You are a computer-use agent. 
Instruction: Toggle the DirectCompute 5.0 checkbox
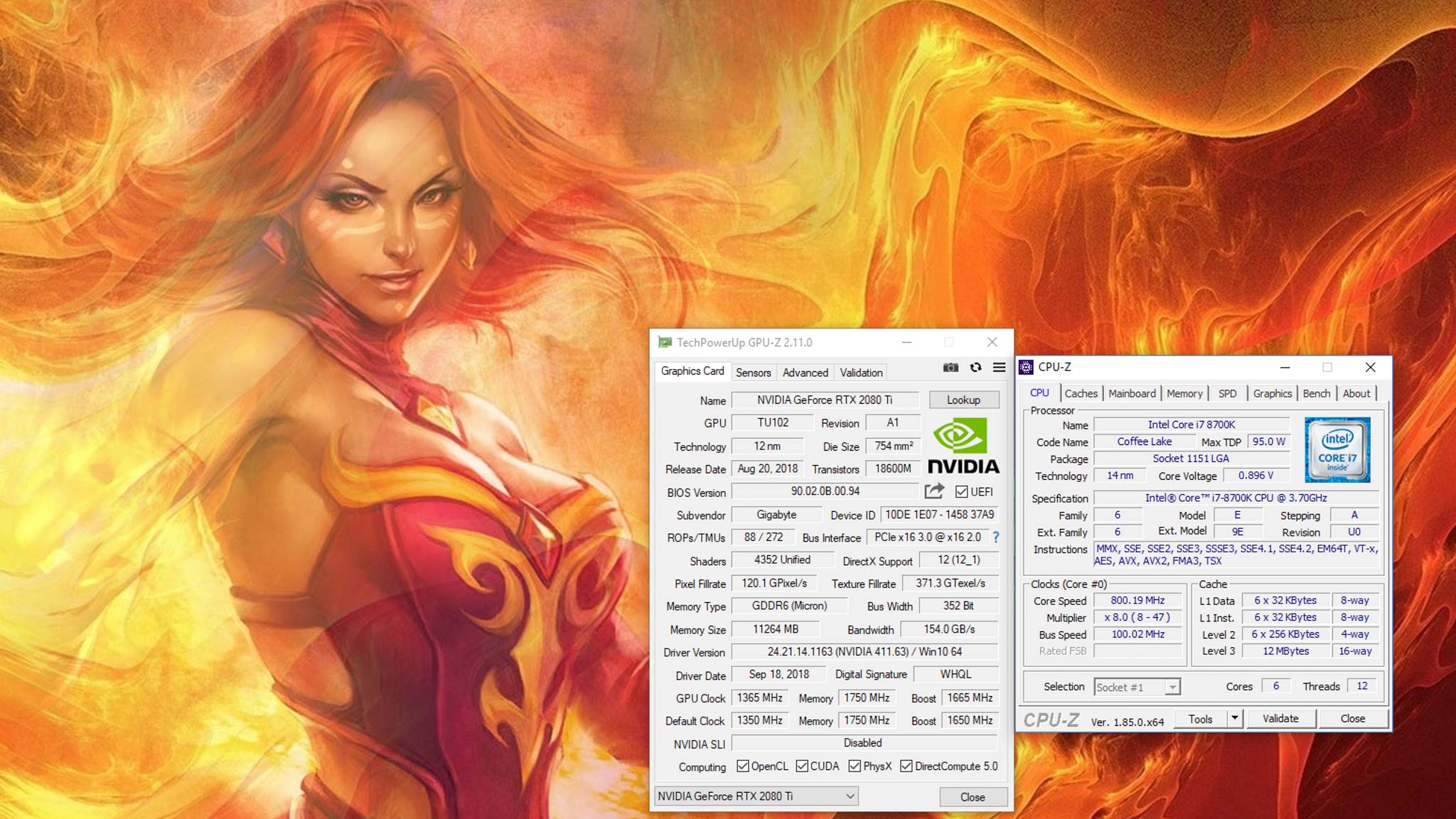[x=906, y=766]
